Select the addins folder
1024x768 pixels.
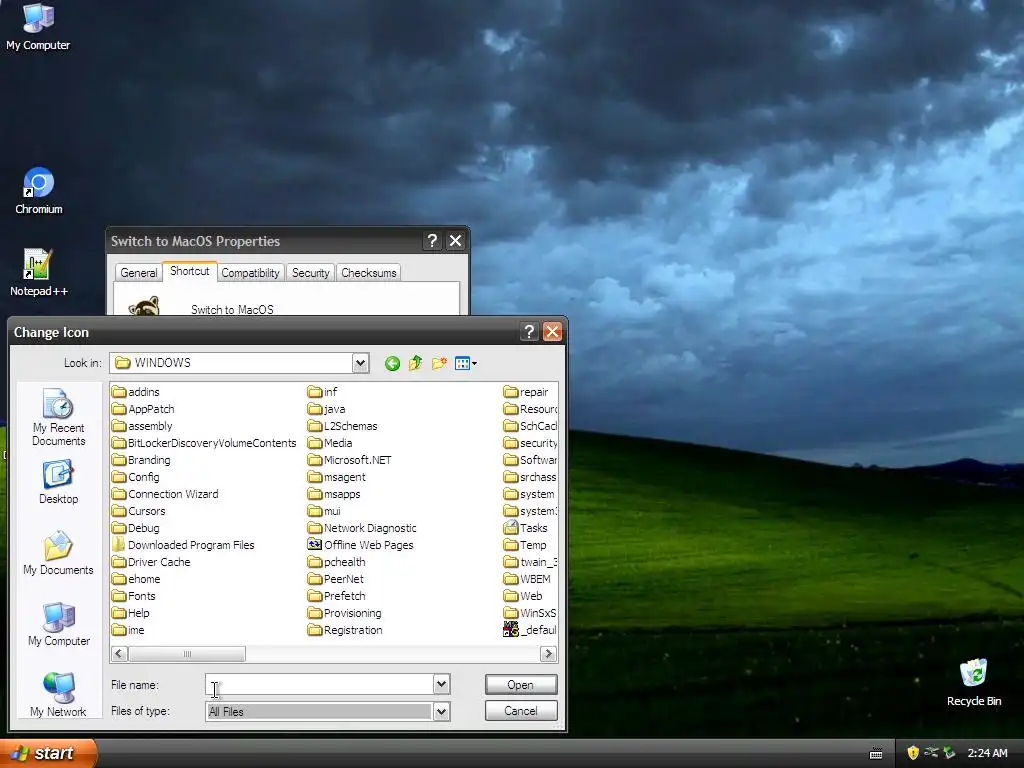[136, 392]
